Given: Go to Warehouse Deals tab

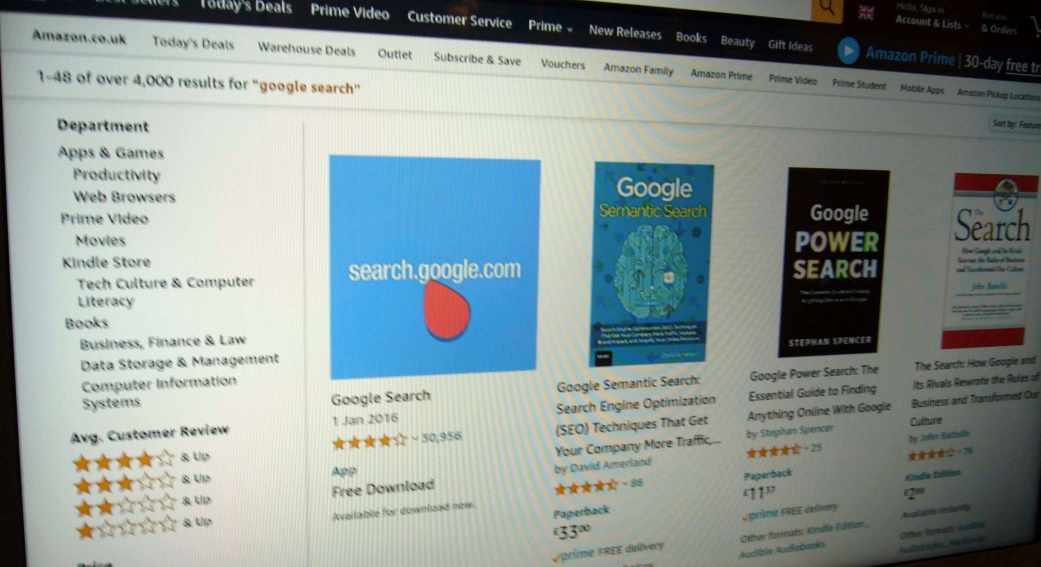Looking at the screenshot, I should tap(307, 49).
